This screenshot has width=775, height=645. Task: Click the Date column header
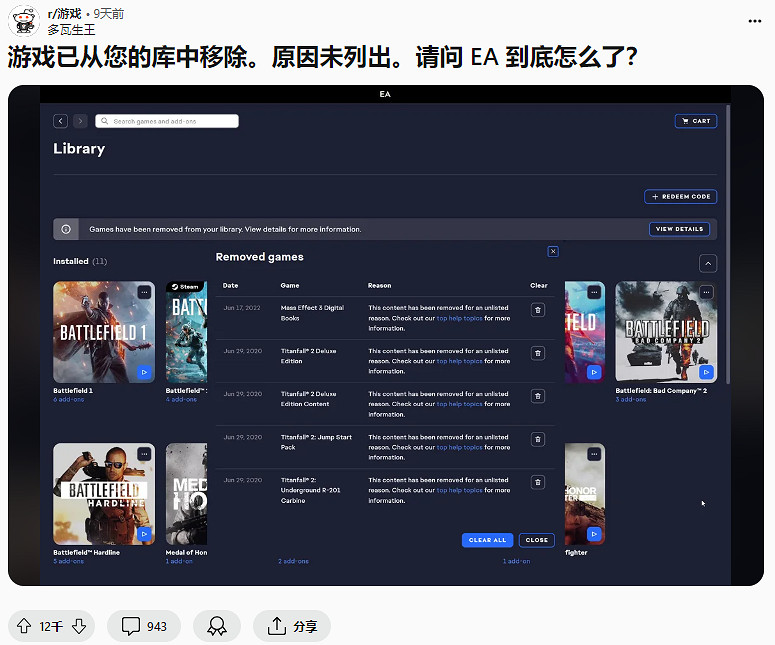pos(230,286)
